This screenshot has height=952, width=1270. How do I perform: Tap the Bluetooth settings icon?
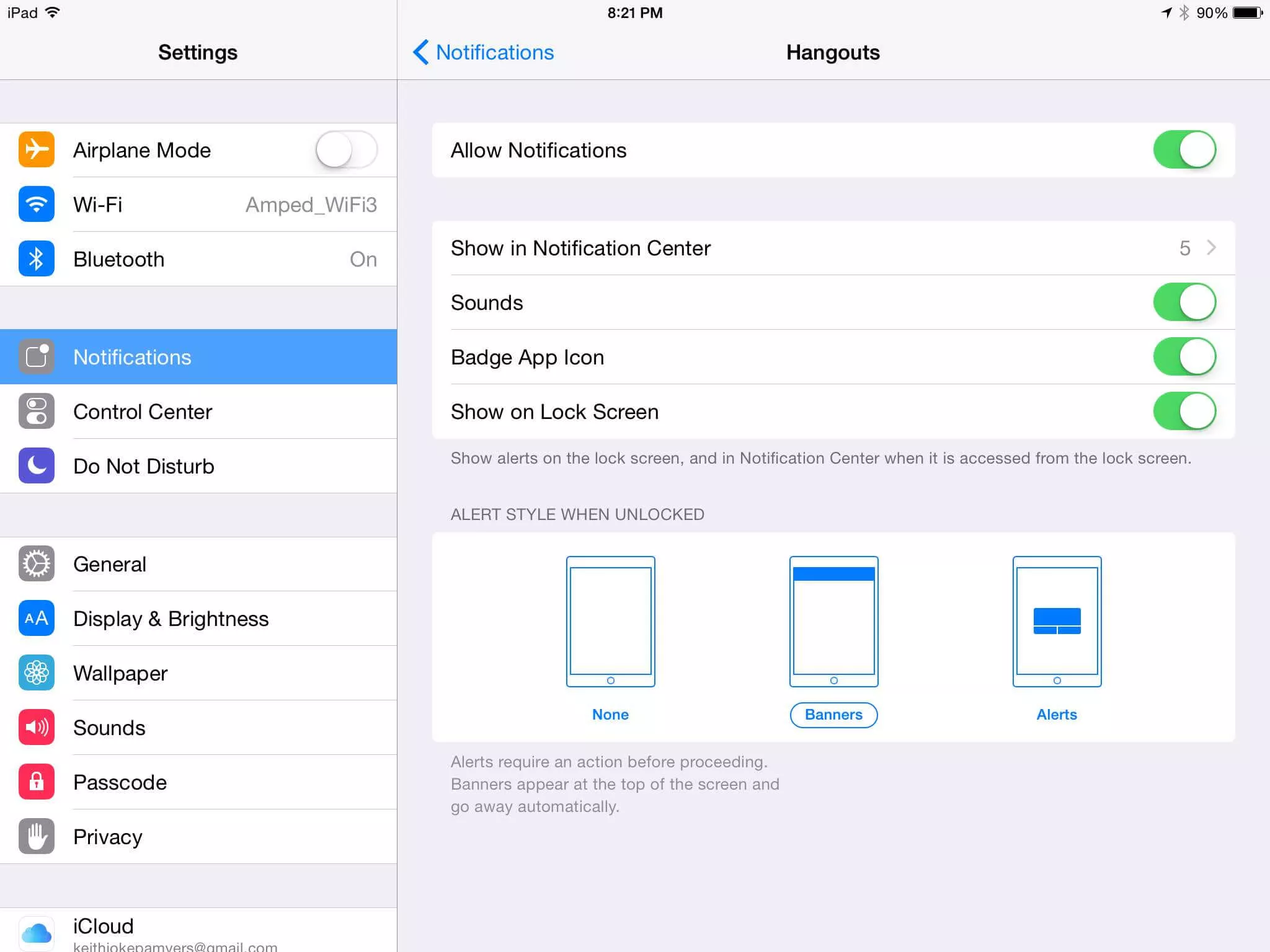[37, 259]
